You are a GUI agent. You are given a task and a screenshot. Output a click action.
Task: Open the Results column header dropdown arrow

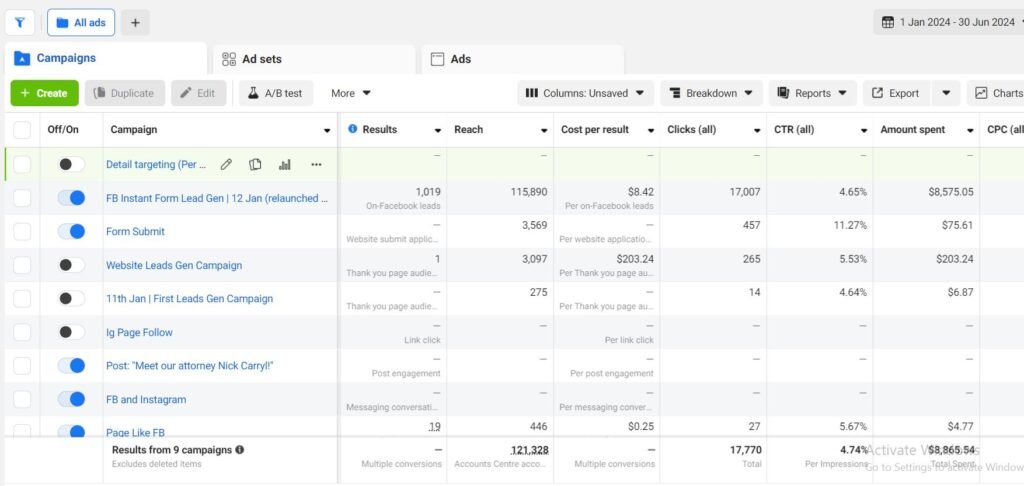click(x=438, y=131)
